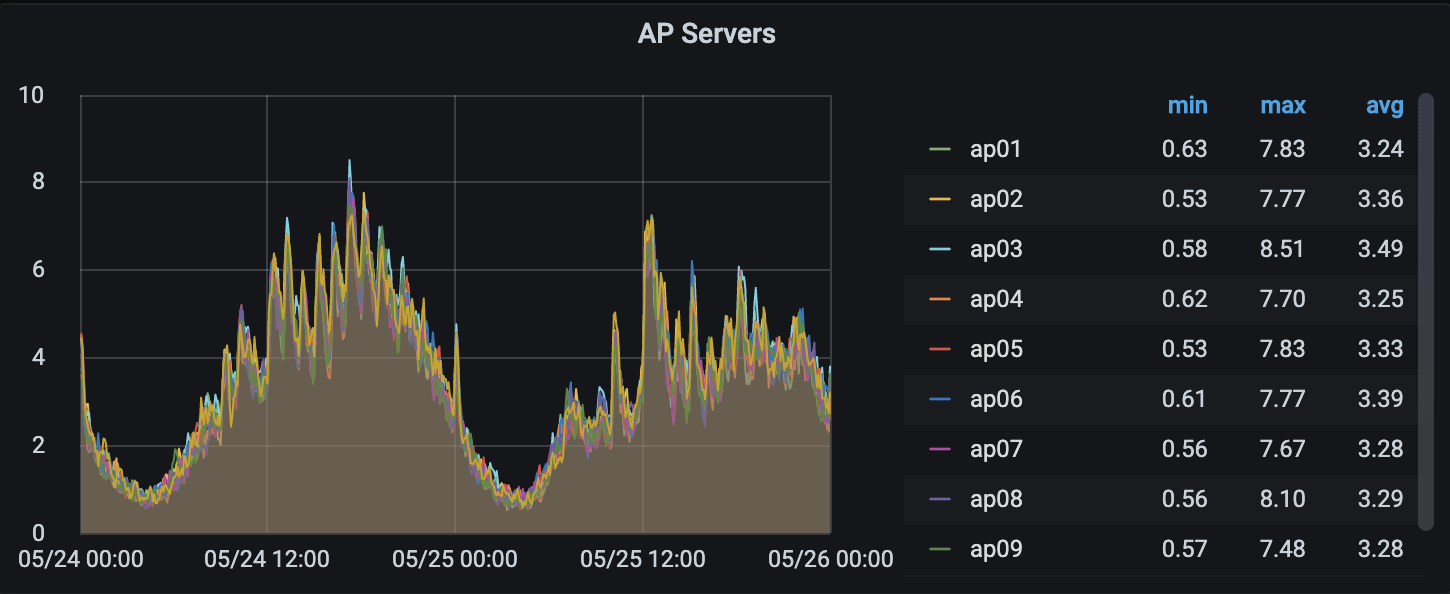Click the ap07 legend name

(995, 449)
